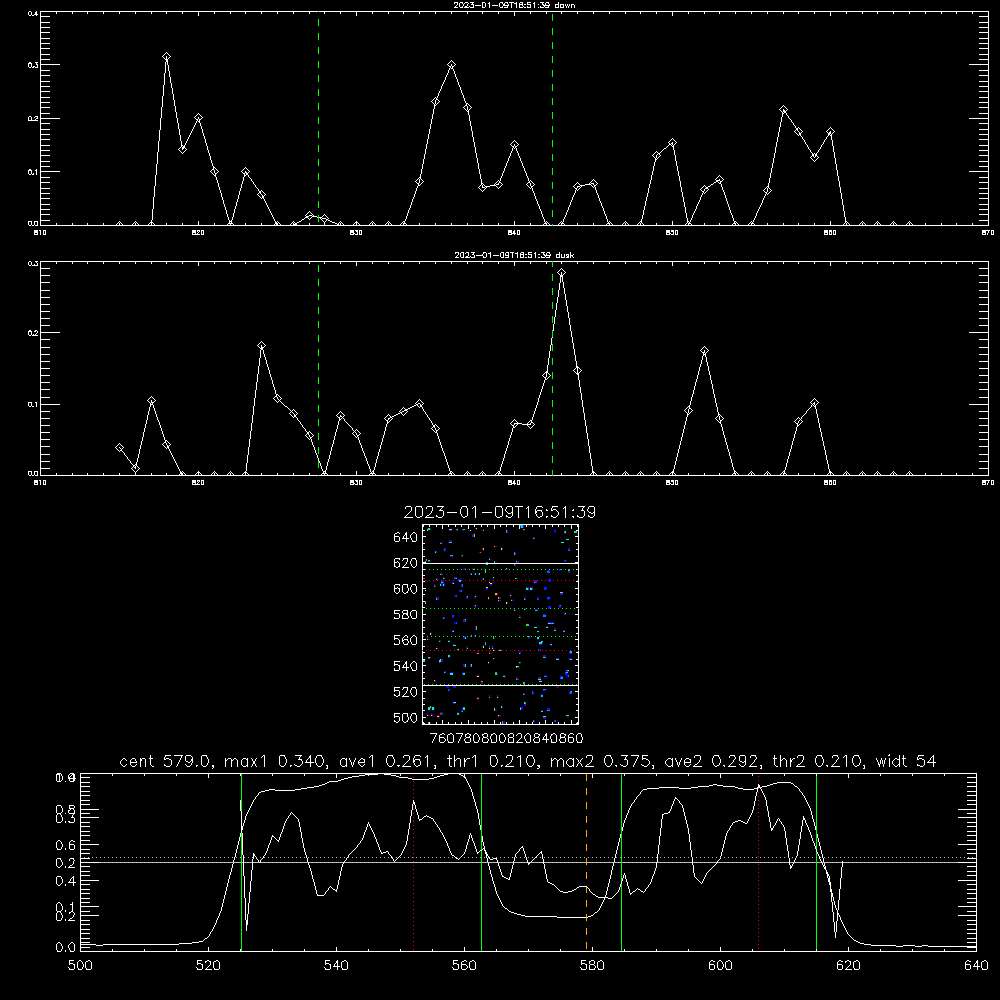Image resolution: width=1000 pixels, height=1000 pixels.
Task: Click the 0.3 y-axis label of the dawn plot
Action: click(34, 65)
